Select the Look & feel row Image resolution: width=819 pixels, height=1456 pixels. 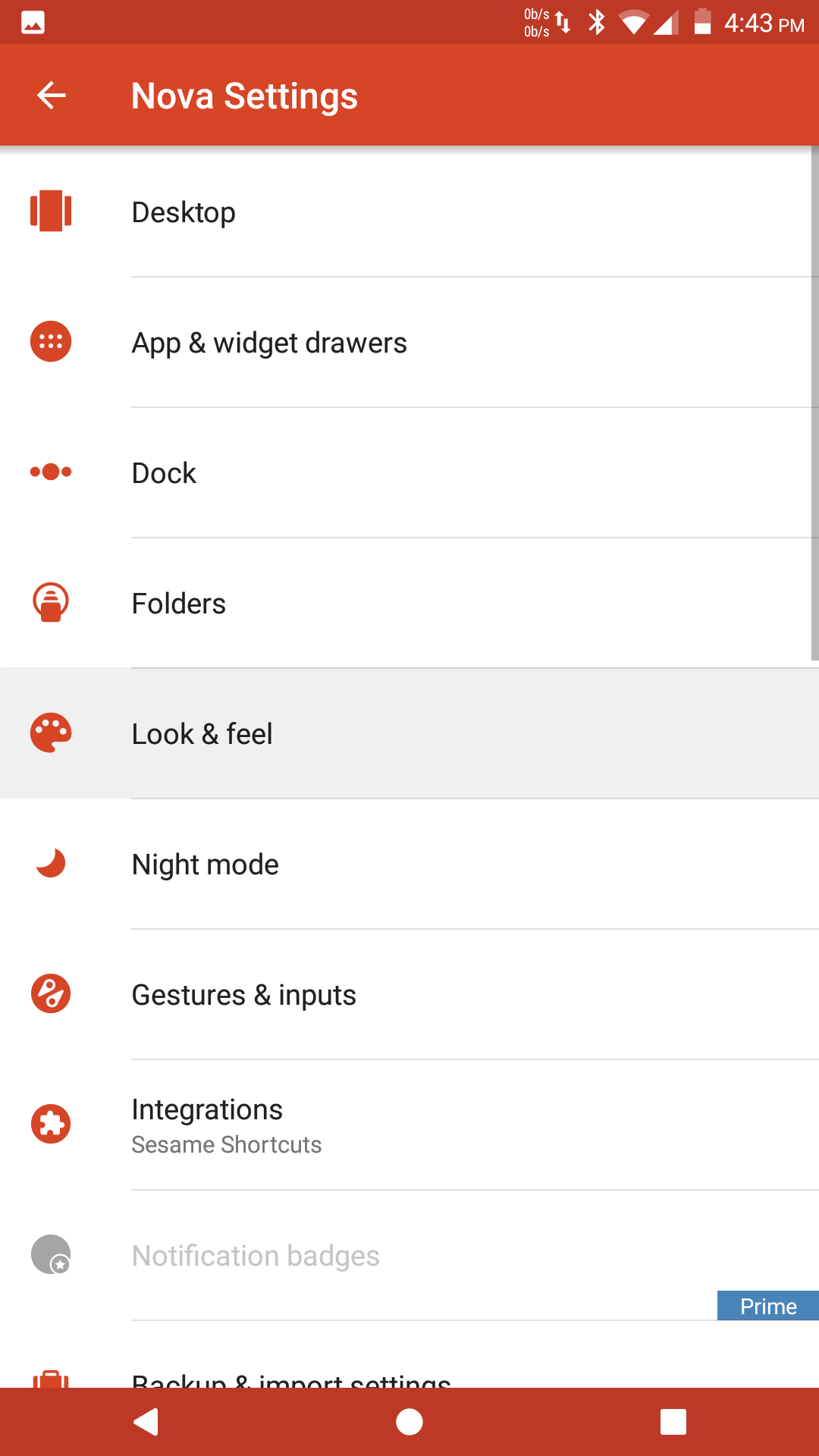(x=409, y=733)
